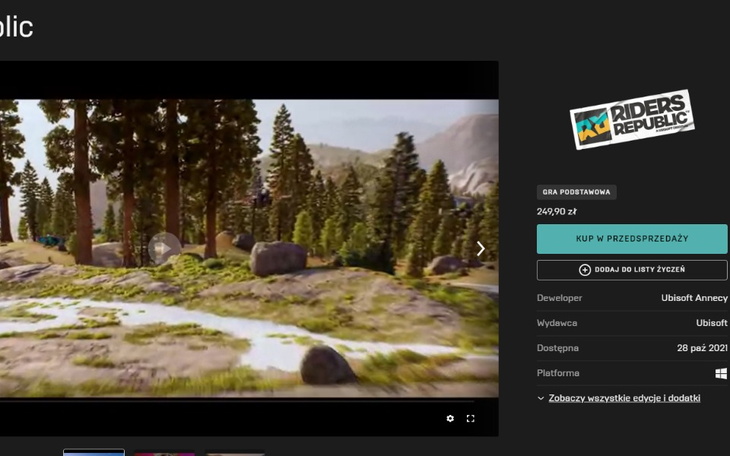Click the Riders Republic logo
The width and height of the screenshot is (730, 456).
tap(632, 120)
